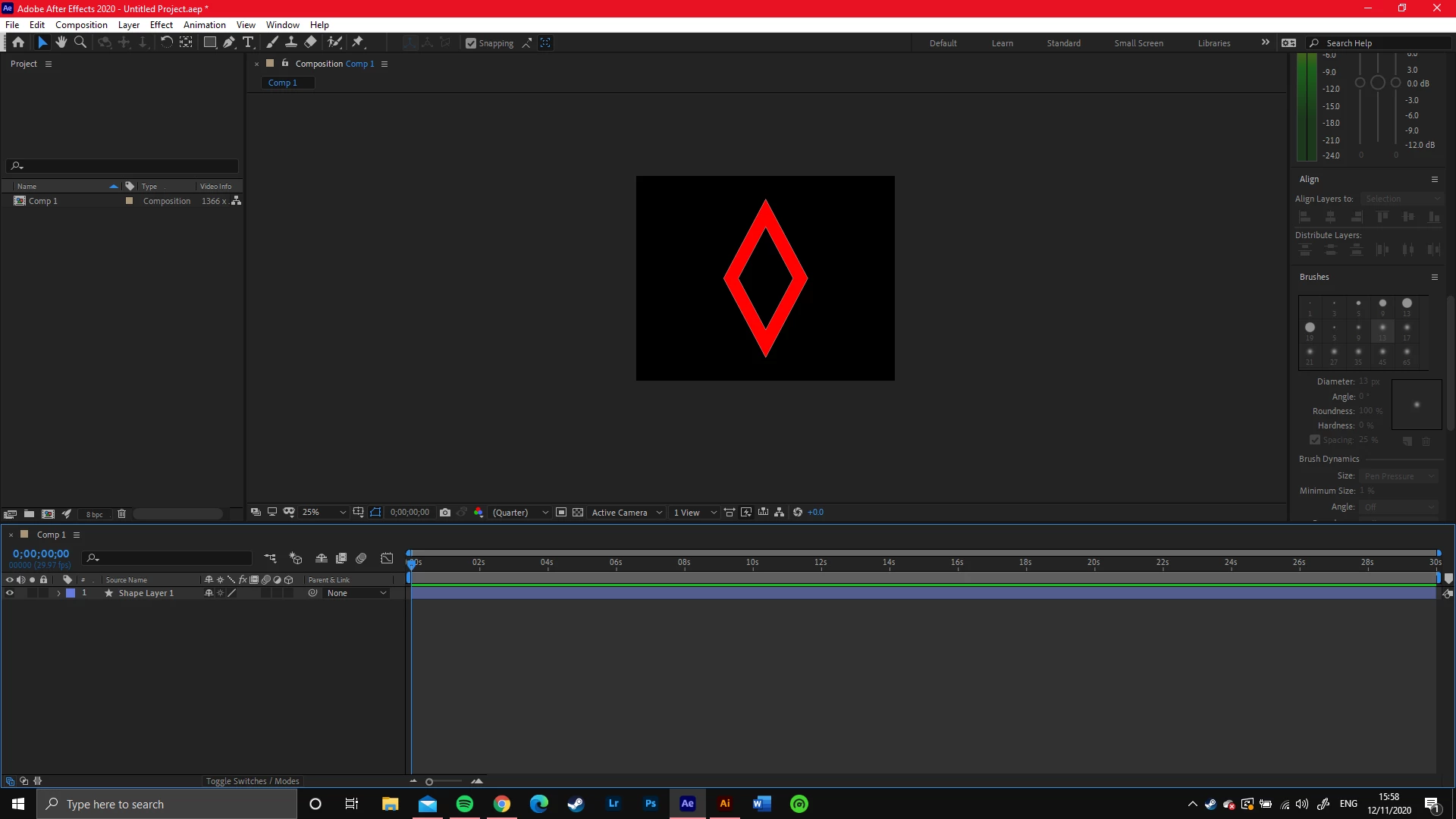
Task: Hide Shape Layer 1 via the eye icon
Action: (x=10, y=593)
